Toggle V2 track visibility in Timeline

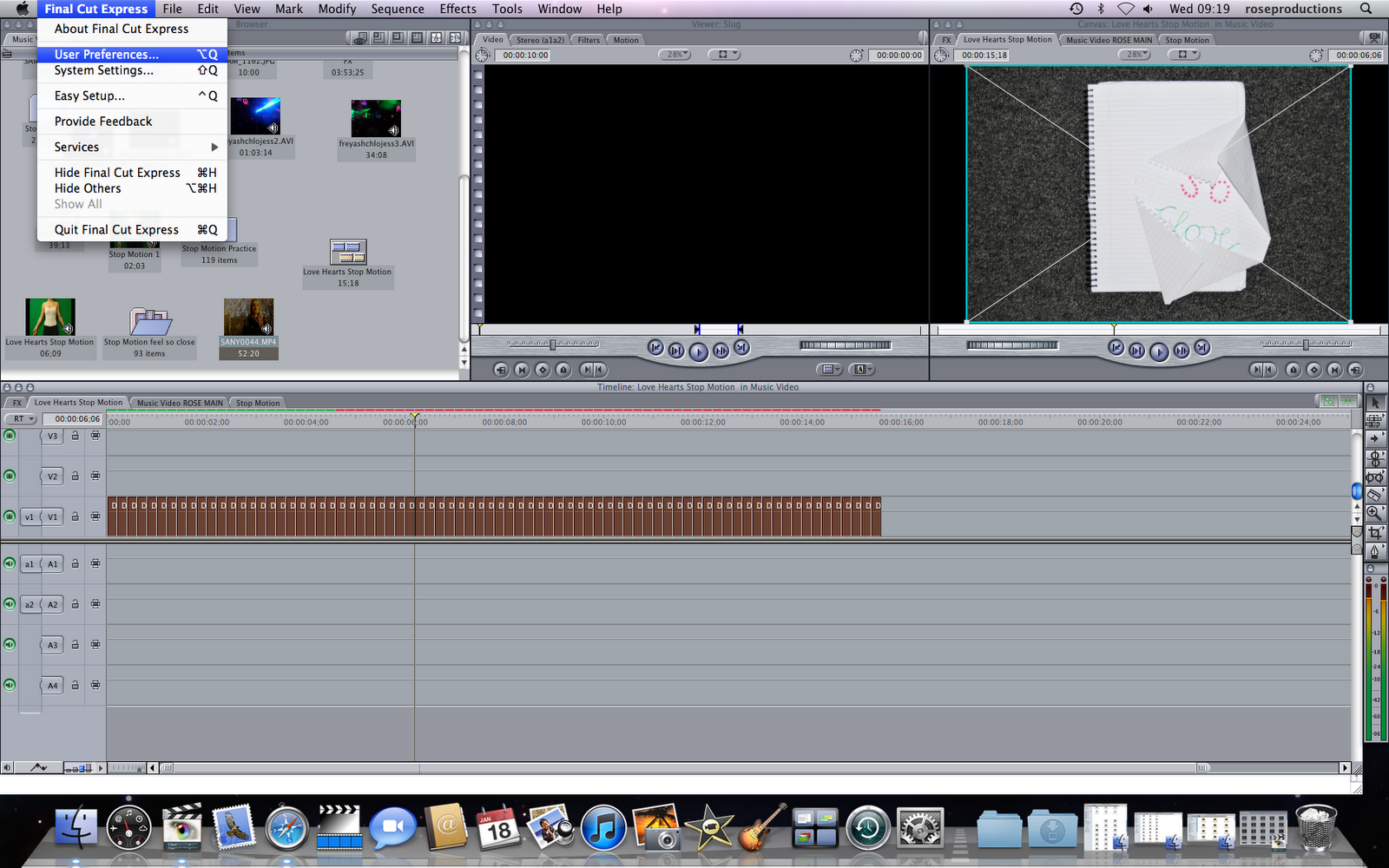[10, 476]
